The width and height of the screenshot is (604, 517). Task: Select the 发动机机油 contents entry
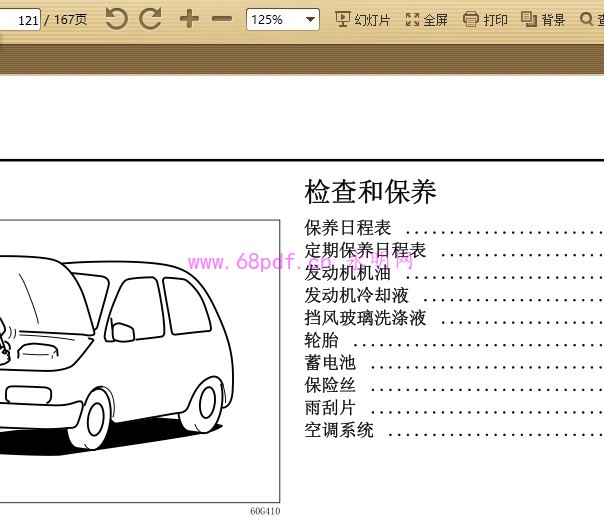pos(348,273)
